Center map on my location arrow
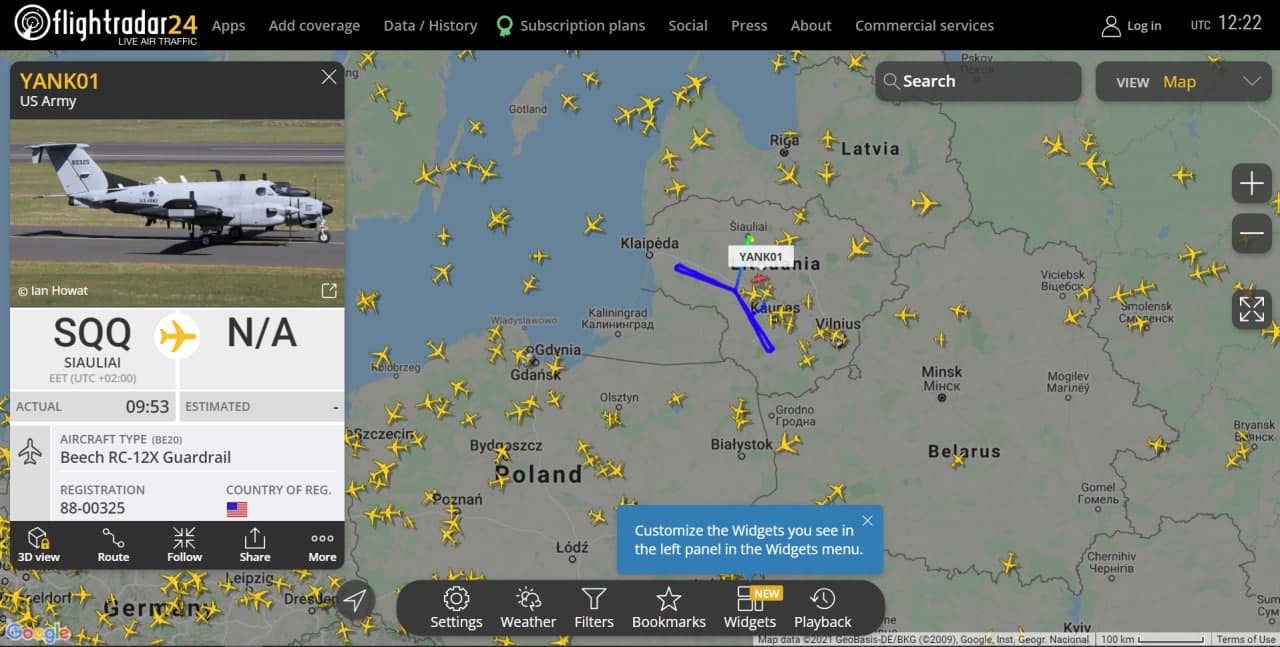 (355, 600)
